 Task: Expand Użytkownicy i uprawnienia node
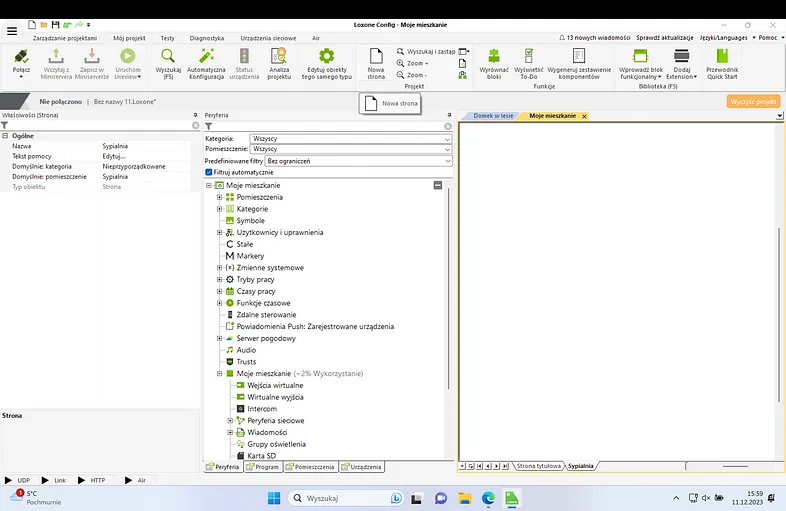[219, 232]
